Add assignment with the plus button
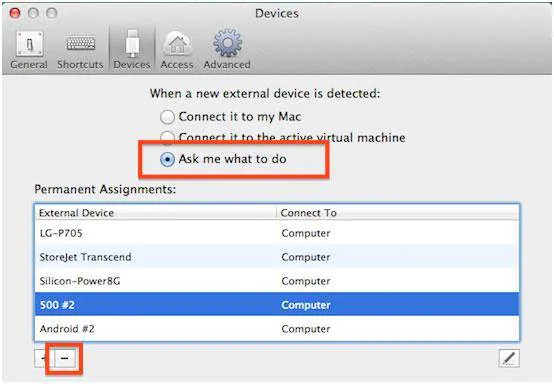554x384 pixels. [x=43, y=359]
